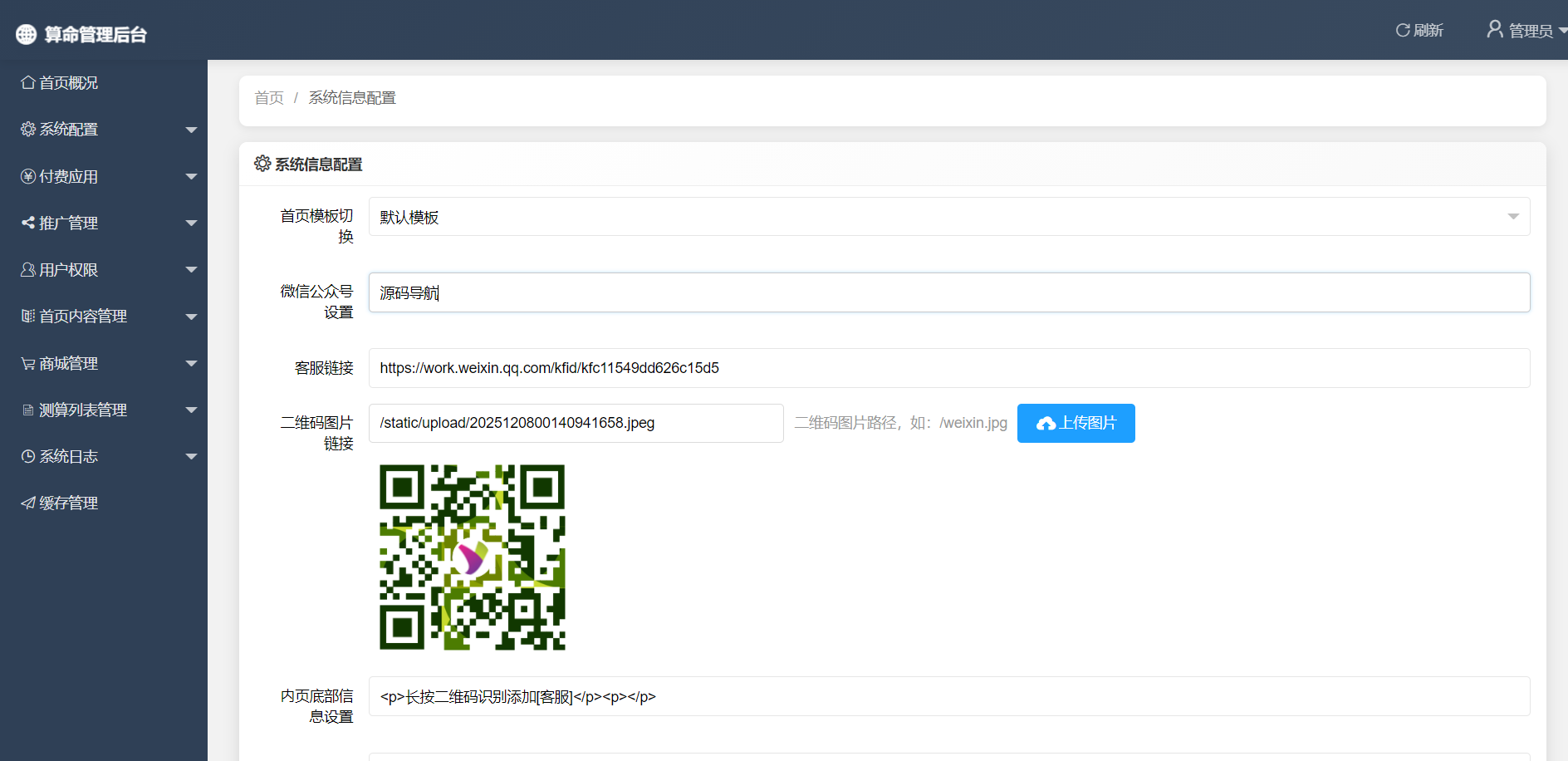Screen dimensions: 1568x761
Task: Open the 首页模板切换 template dropdown
Action: click(x=948, y=217)
